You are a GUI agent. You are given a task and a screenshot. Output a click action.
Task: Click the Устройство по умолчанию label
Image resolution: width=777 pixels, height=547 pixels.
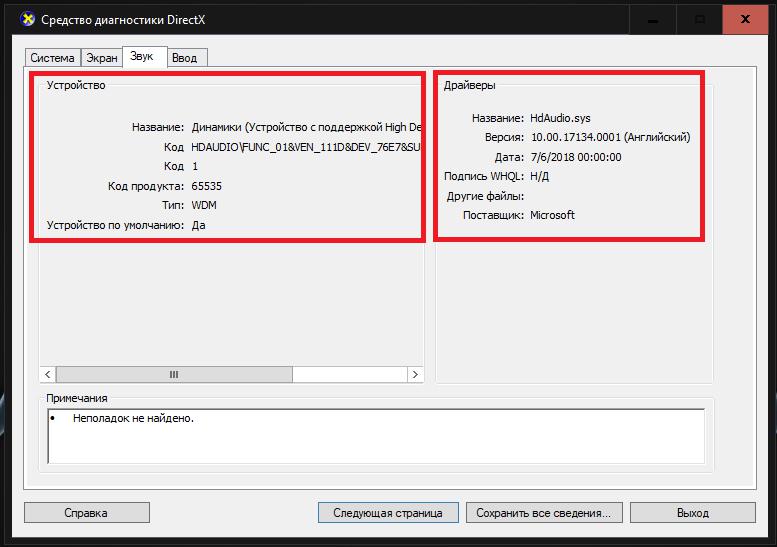[x=115, y=225]
